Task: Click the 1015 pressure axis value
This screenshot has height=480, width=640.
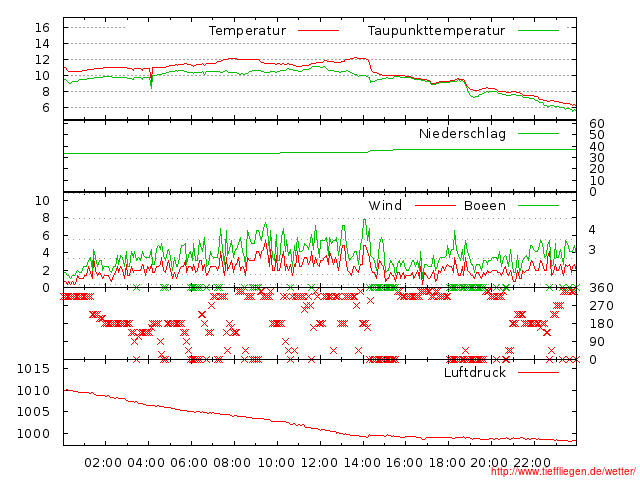Action: [33, 369]
